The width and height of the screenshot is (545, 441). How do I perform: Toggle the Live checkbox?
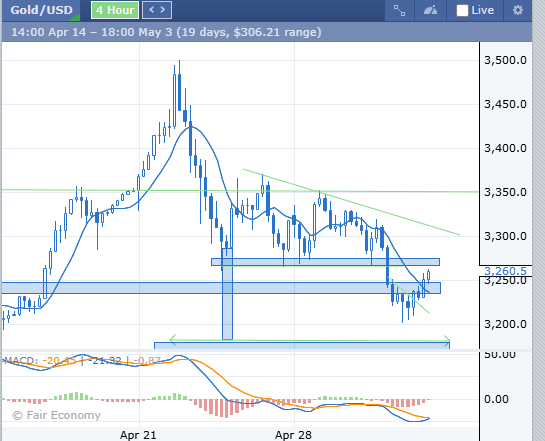[462, 10]
